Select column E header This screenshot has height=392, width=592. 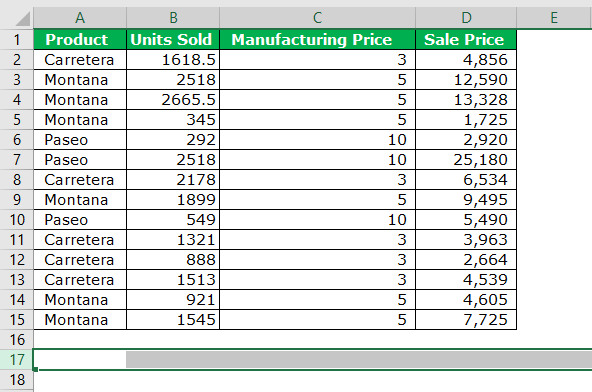(554, 18)
